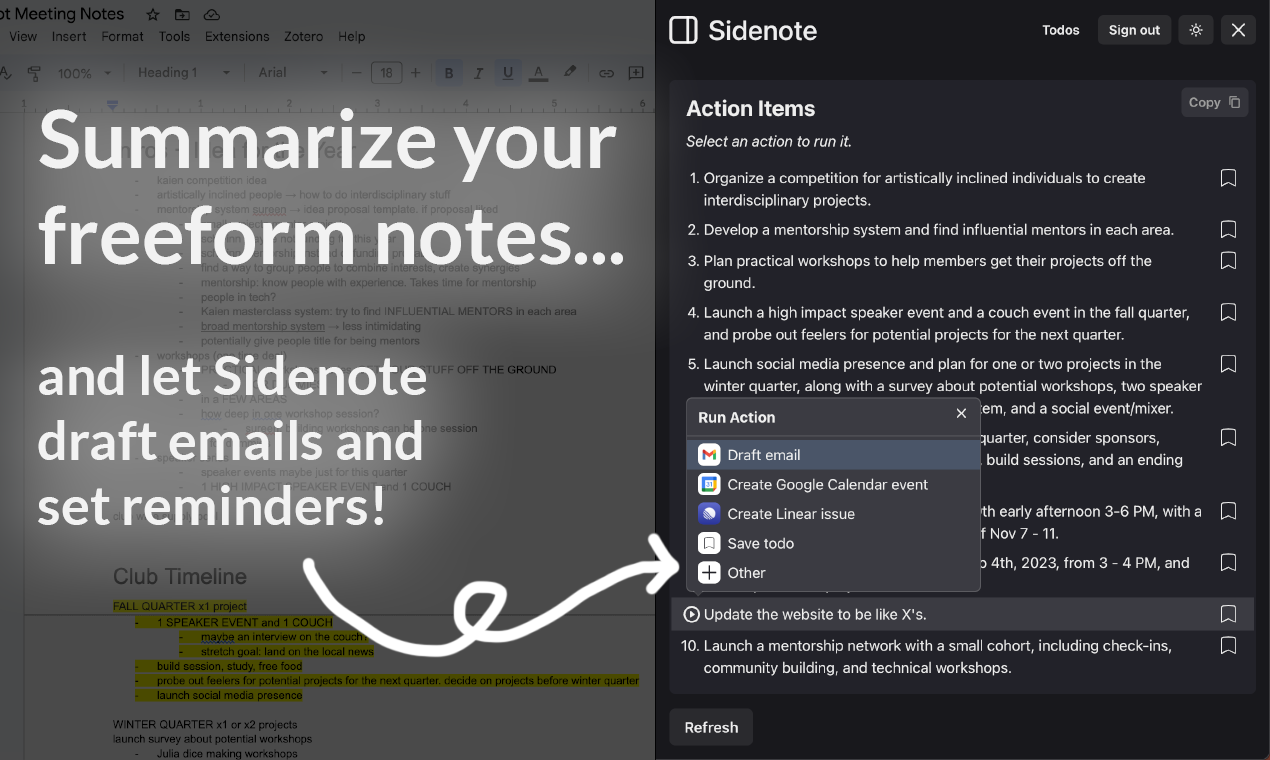Select Create Google Calendar event
The image size is (1270, 760).
click(x=833, y=484)
